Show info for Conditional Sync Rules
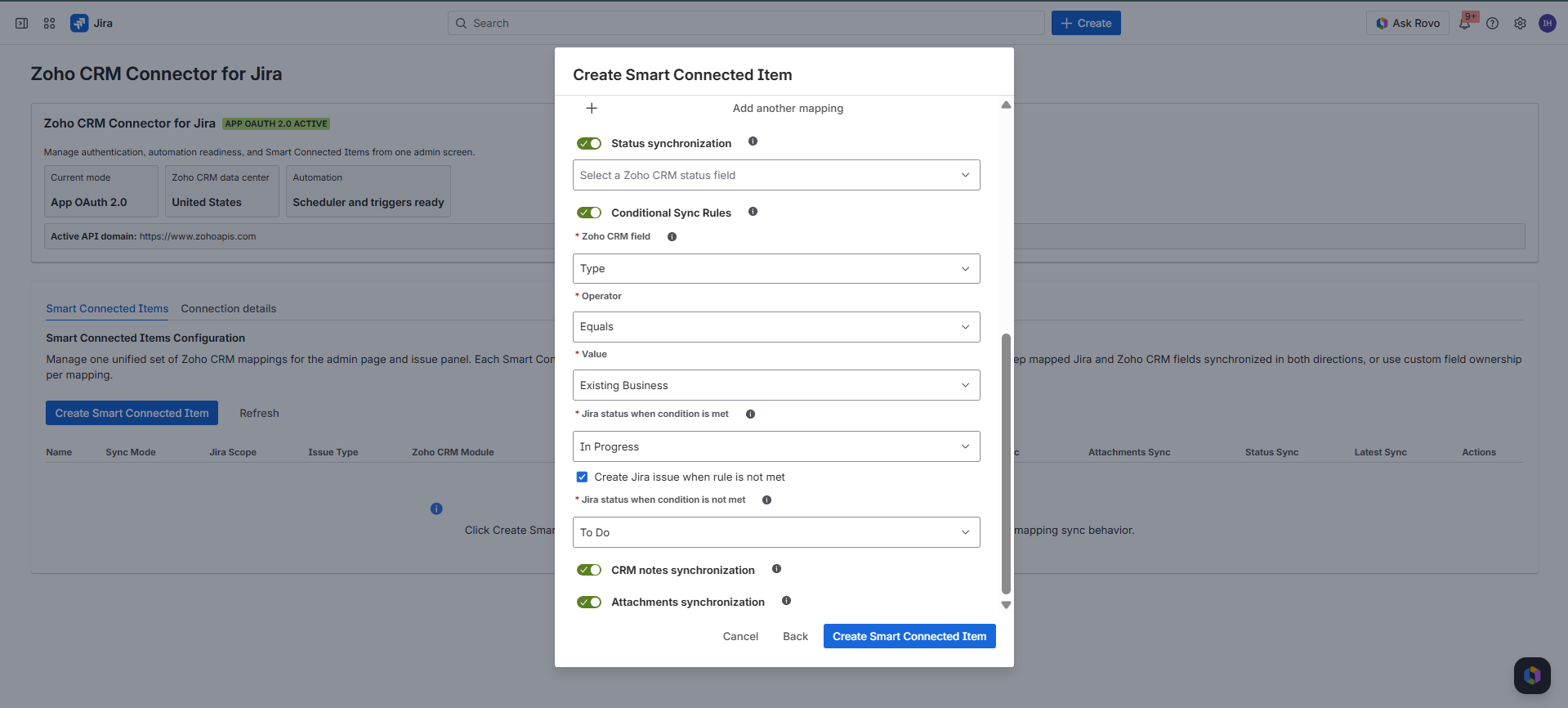 (753, 212)
